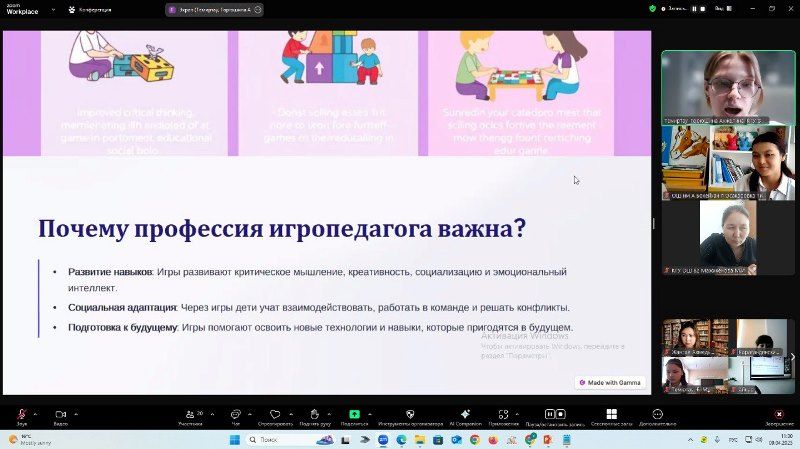
Task: Click the red End meeting button
Action: click(x=779, y=414)
